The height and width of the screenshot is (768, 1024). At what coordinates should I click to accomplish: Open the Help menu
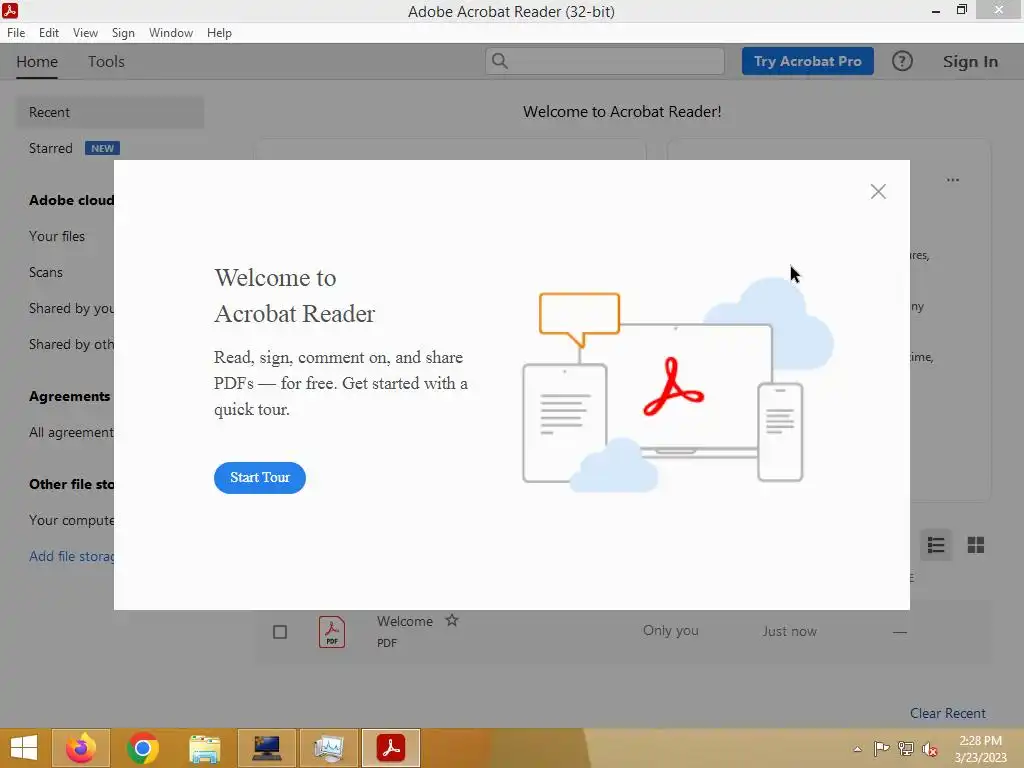pos(219,33)
